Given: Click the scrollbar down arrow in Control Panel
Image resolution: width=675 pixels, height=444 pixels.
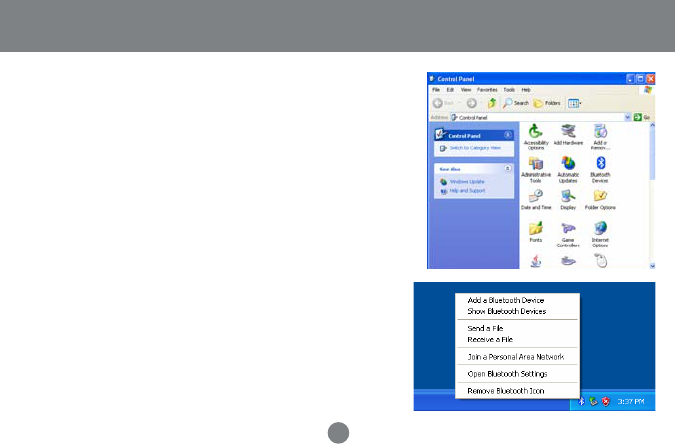Looking at the screenshot, I should coord(652,266).
